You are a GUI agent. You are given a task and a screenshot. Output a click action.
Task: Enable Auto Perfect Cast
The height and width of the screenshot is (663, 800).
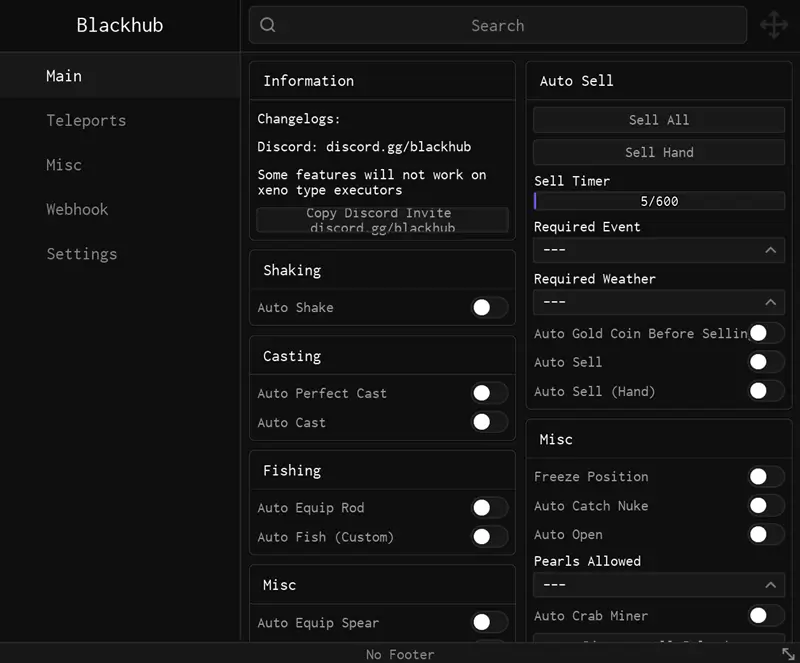pyautogui.click(x=489, y=393)
